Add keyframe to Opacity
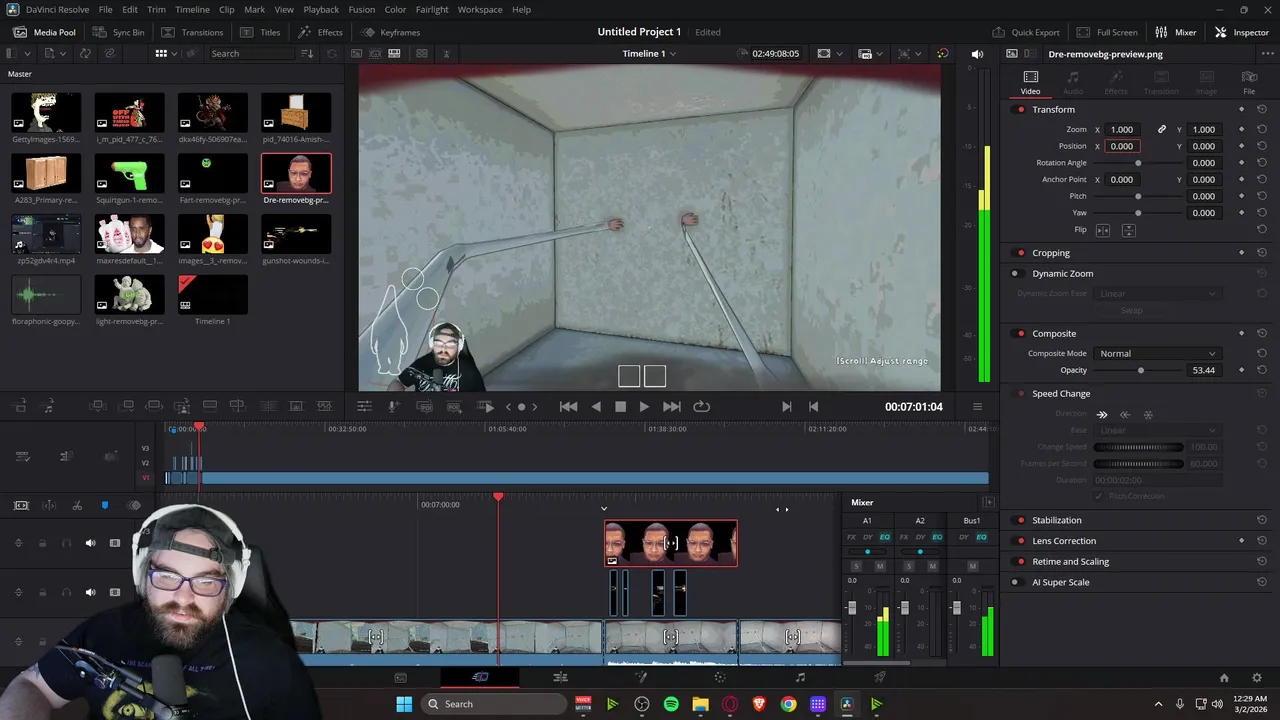This screenshot has width=1280, height=720. 1241,370
